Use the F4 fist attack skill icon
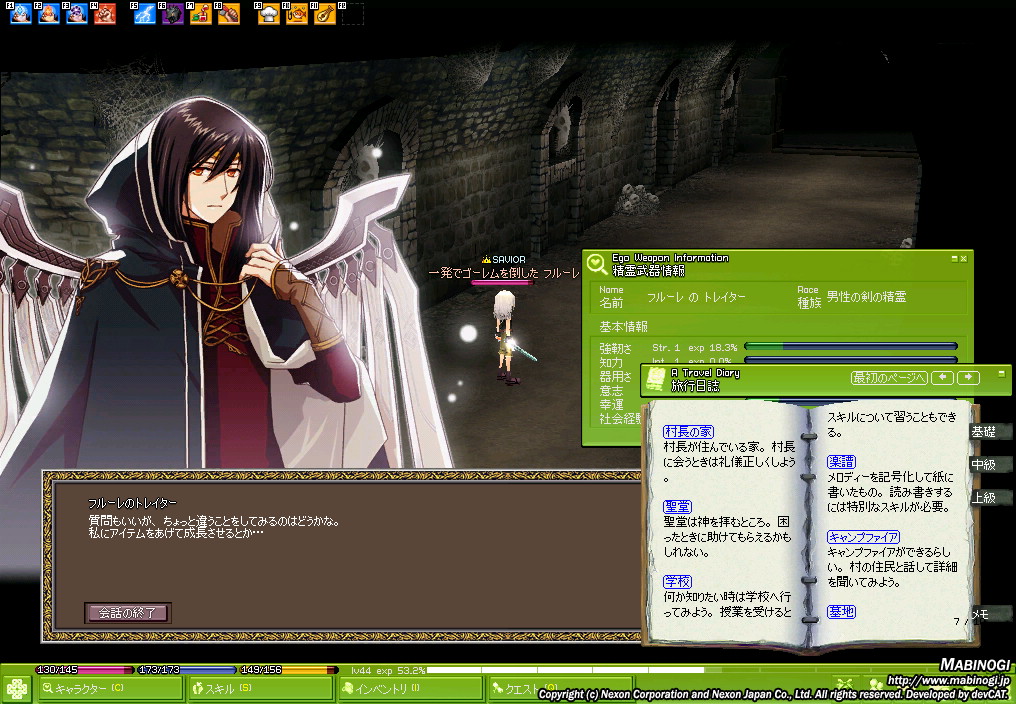 tap(105, 14)
